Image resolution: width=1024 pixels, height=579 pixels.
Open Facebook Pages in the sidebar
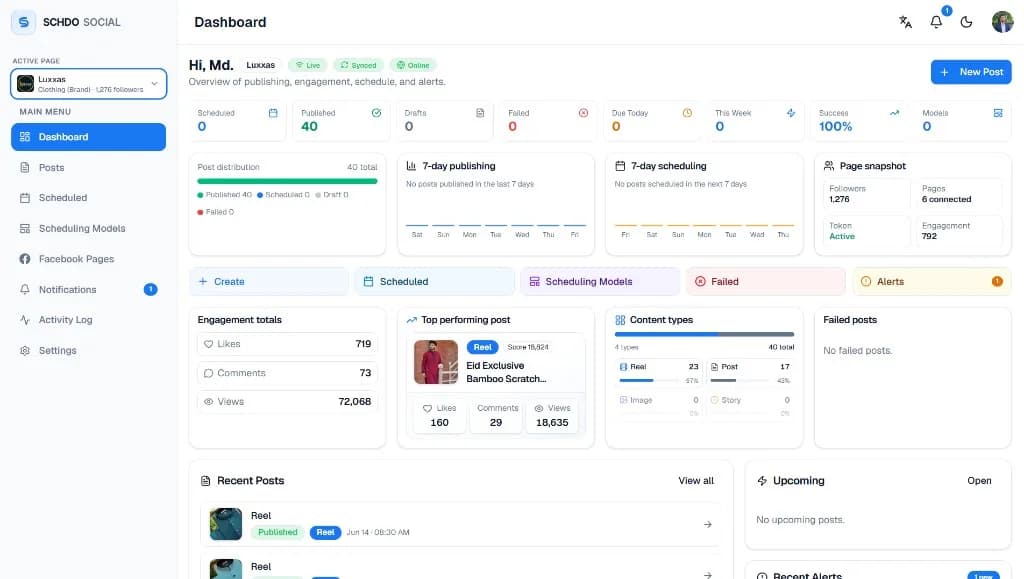pyautogui.click(x=88, y=259)
